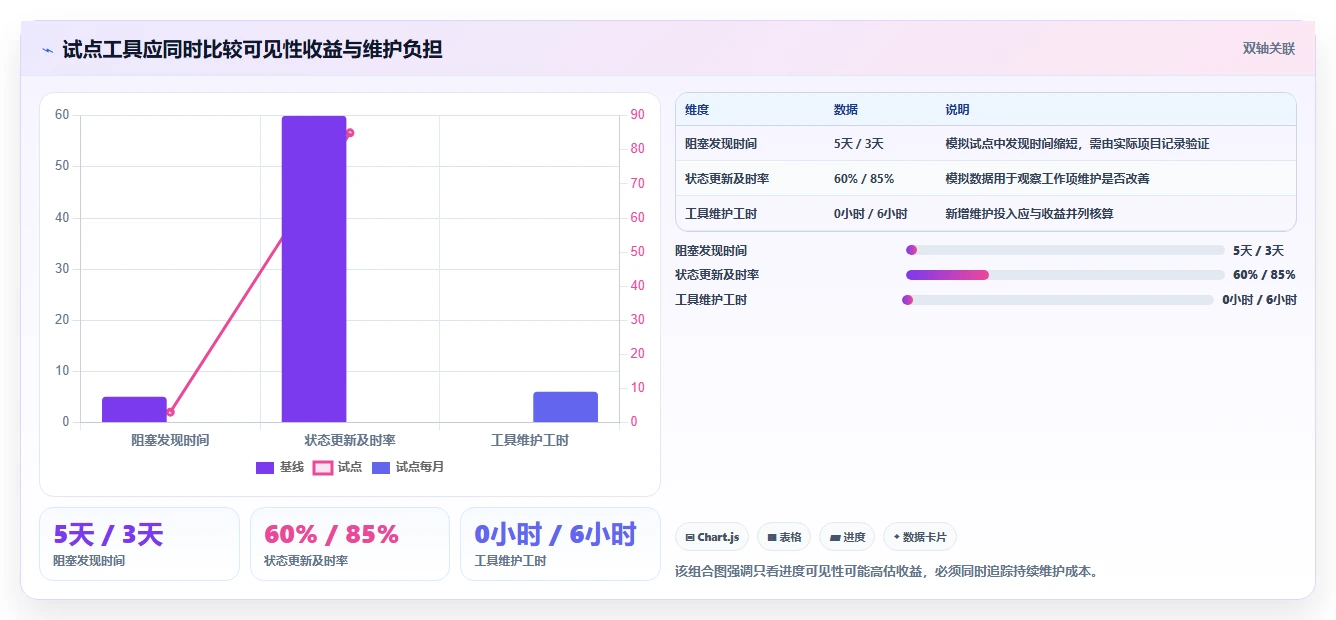Click the purple 基线 legend color box

coord(265,467)
